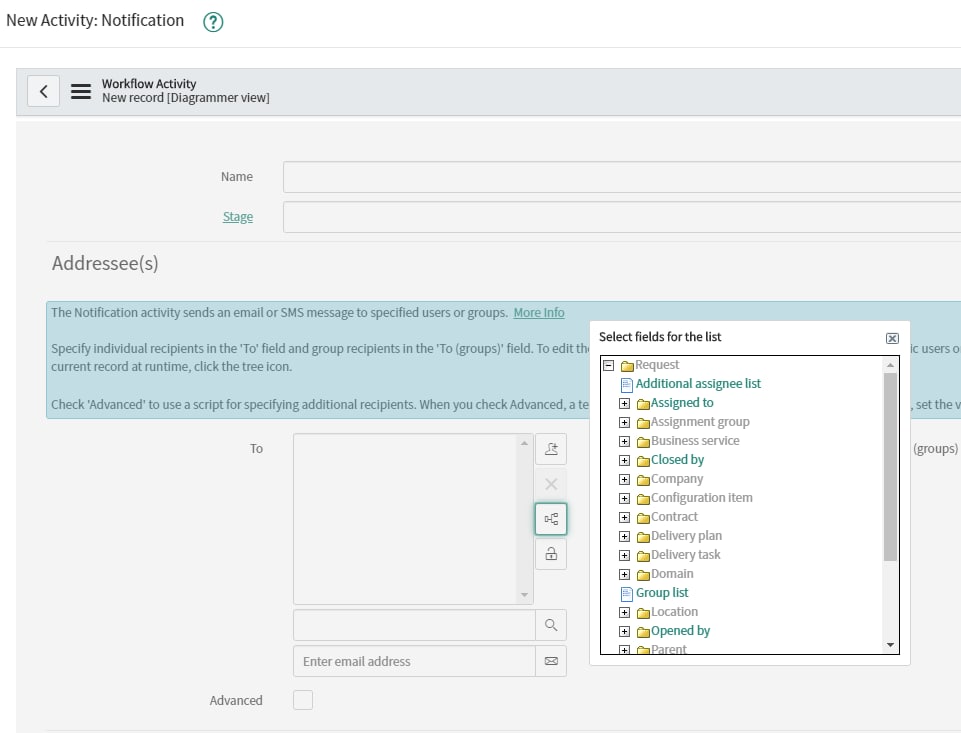This screenshot has height=733, width=961.
Task: Expand the Domain node
Action: 625,574
